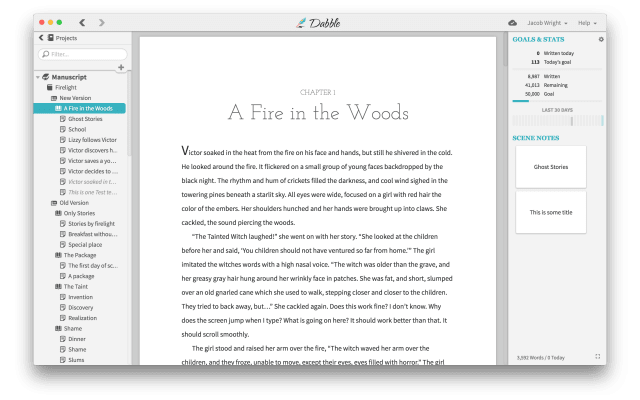Open the This is one Test te... scene
This screenshot has height=400, width=640.
pyautogui.click(x=92, y=192)
